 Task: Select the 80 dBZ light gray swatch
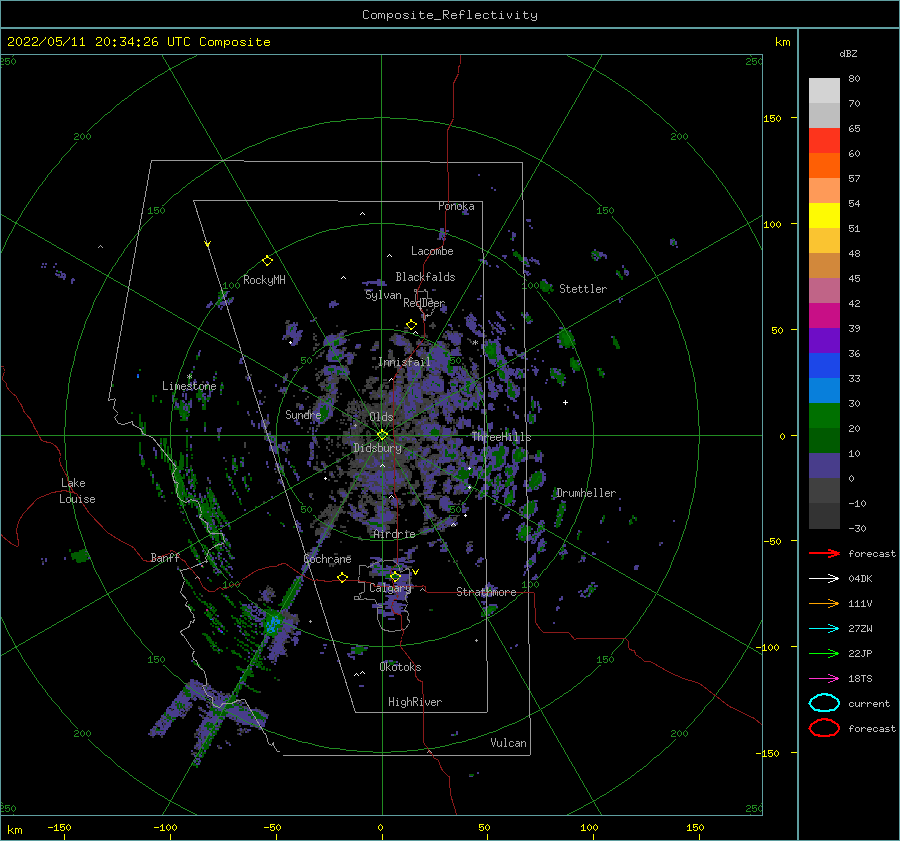(x=824, y=91)
